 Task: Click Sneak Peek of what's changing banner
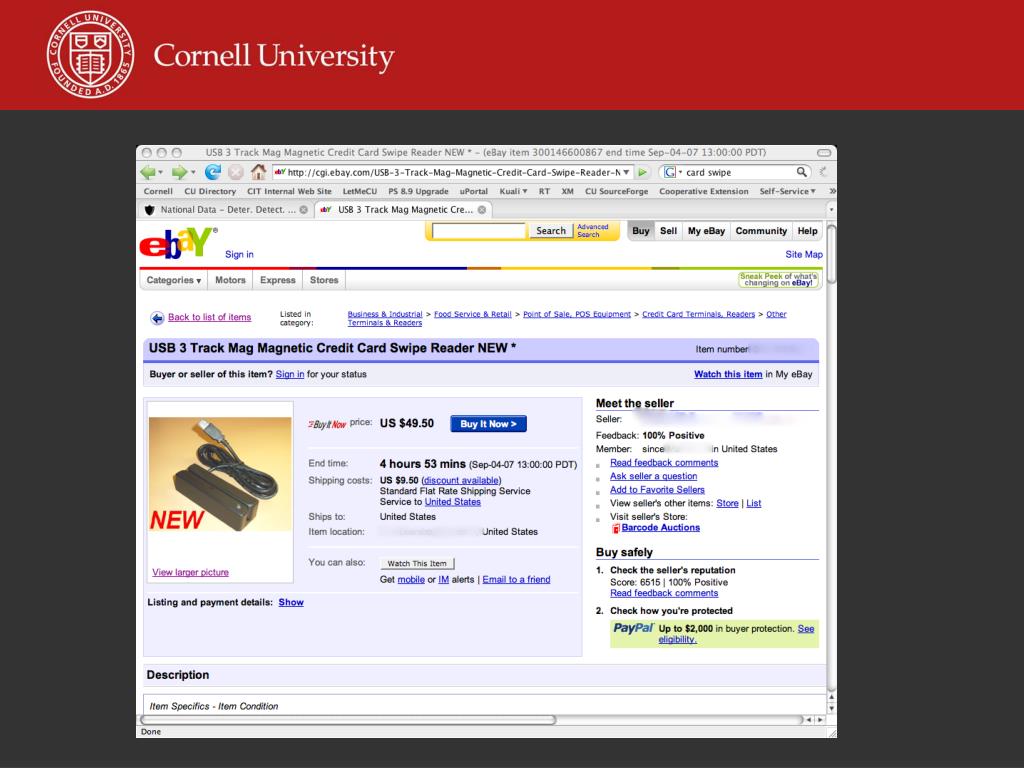pyautogui.click(x=778, y=280)
